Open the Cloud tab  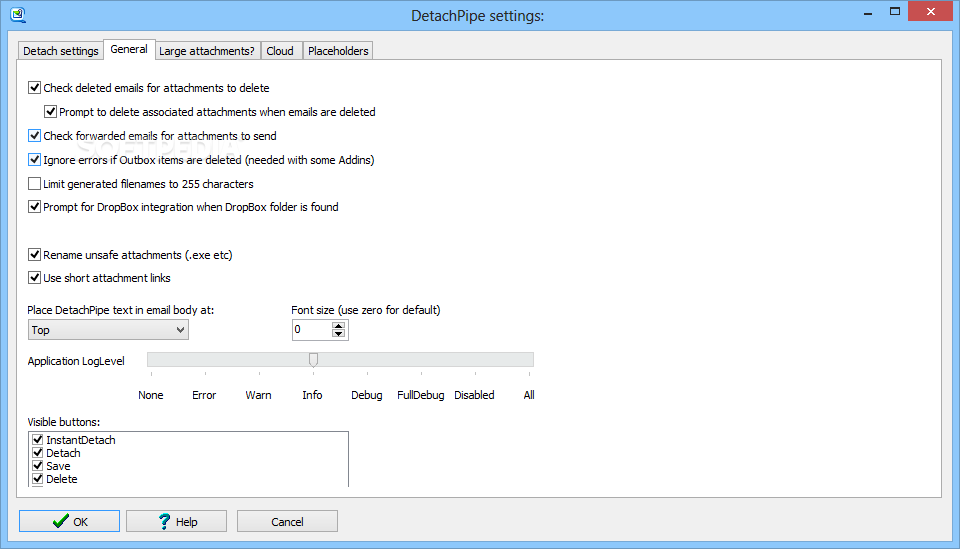[x=280, y=51]
